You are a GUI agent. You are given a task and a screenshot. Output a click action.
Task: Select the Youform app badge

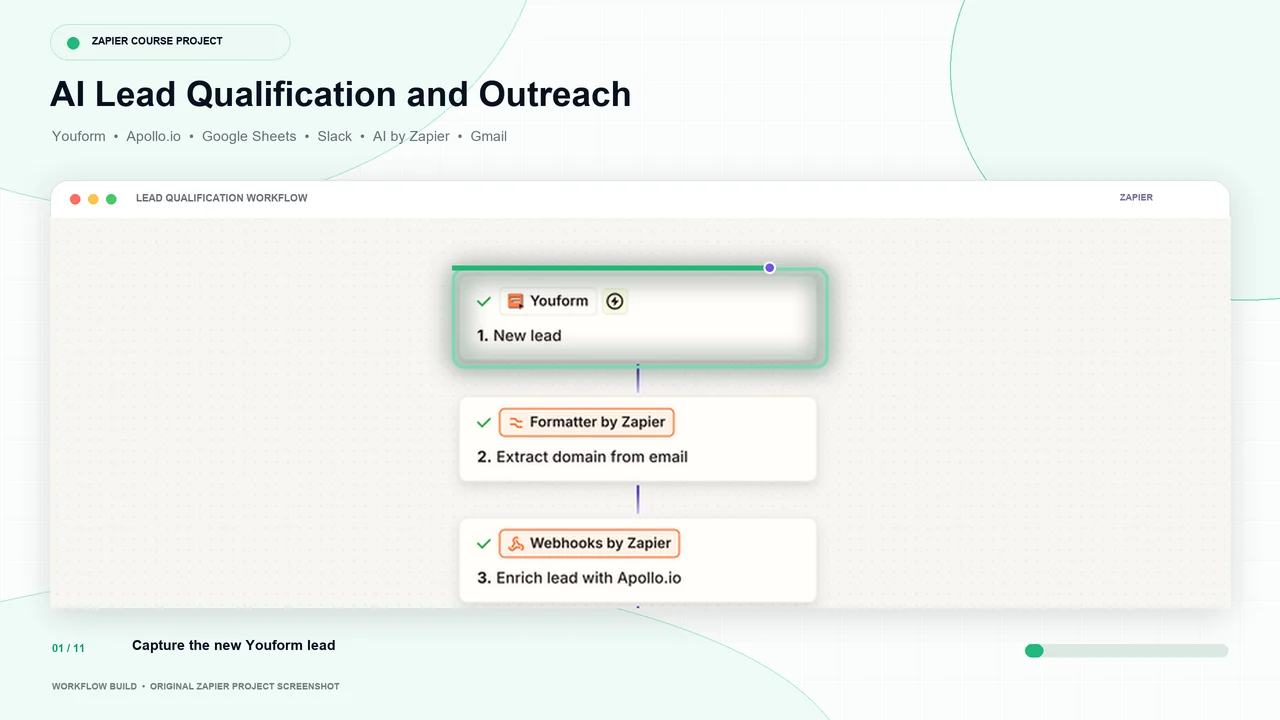point(548,301)
